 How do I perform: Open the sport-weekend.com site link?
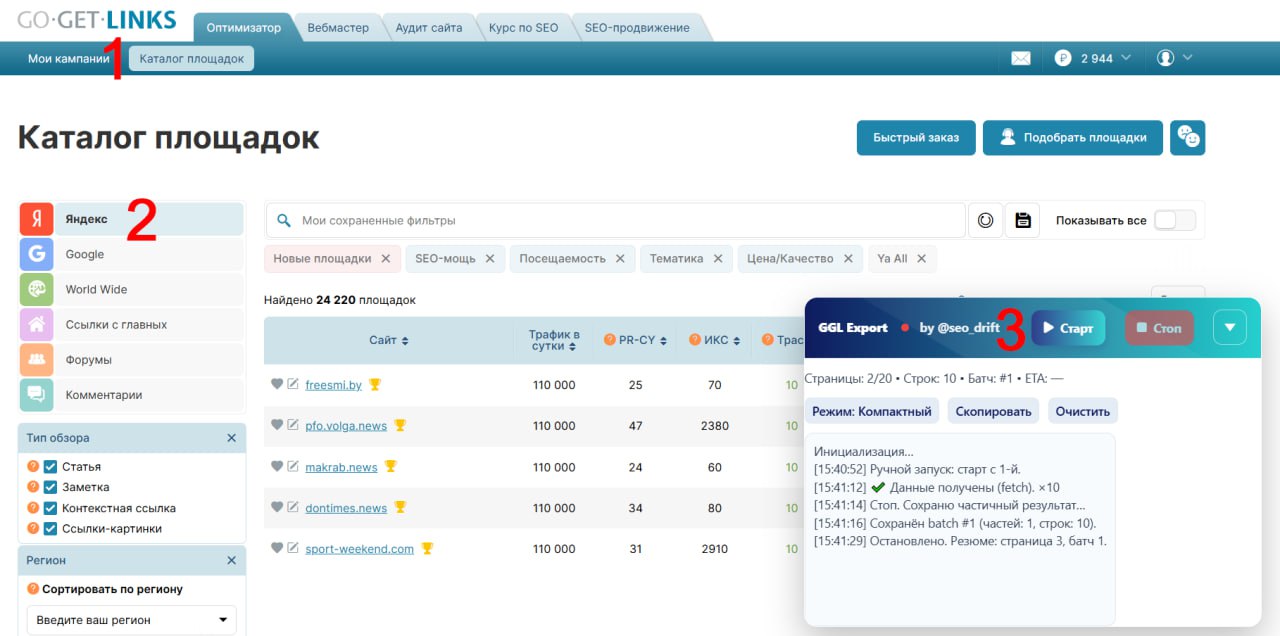click(359, 549)
